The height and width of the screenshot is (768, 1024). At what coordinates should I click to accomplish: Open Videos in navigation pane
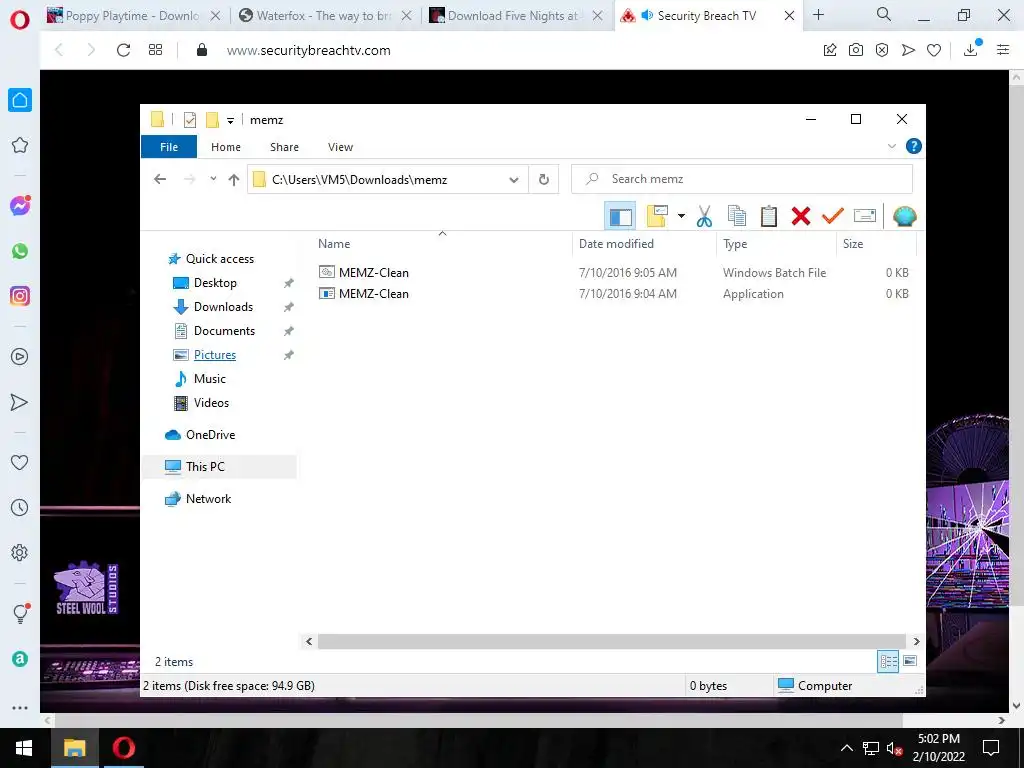[211, 403]
